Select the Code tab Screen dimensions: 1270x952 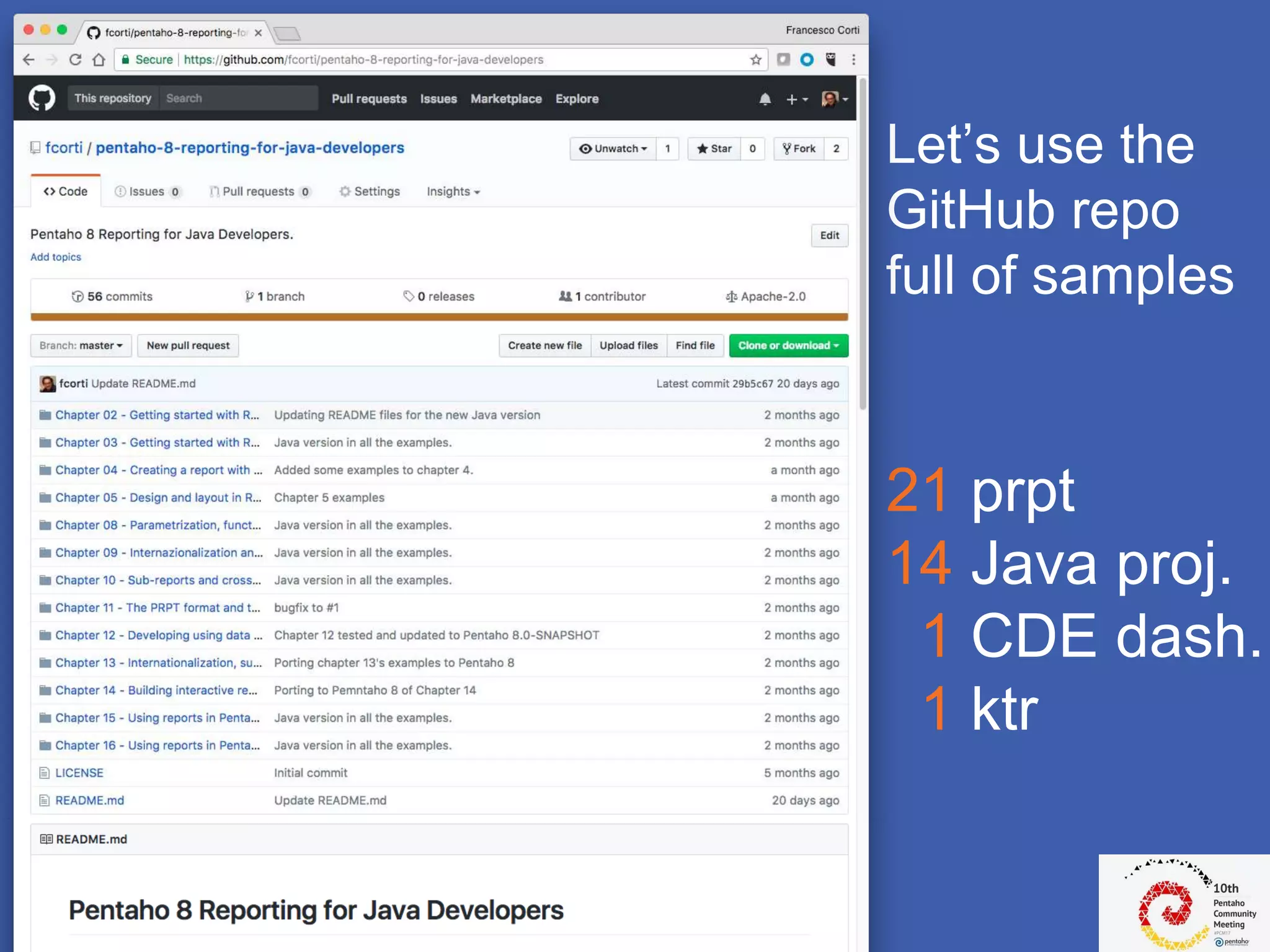pyautogui.click(x=66, y=192)
